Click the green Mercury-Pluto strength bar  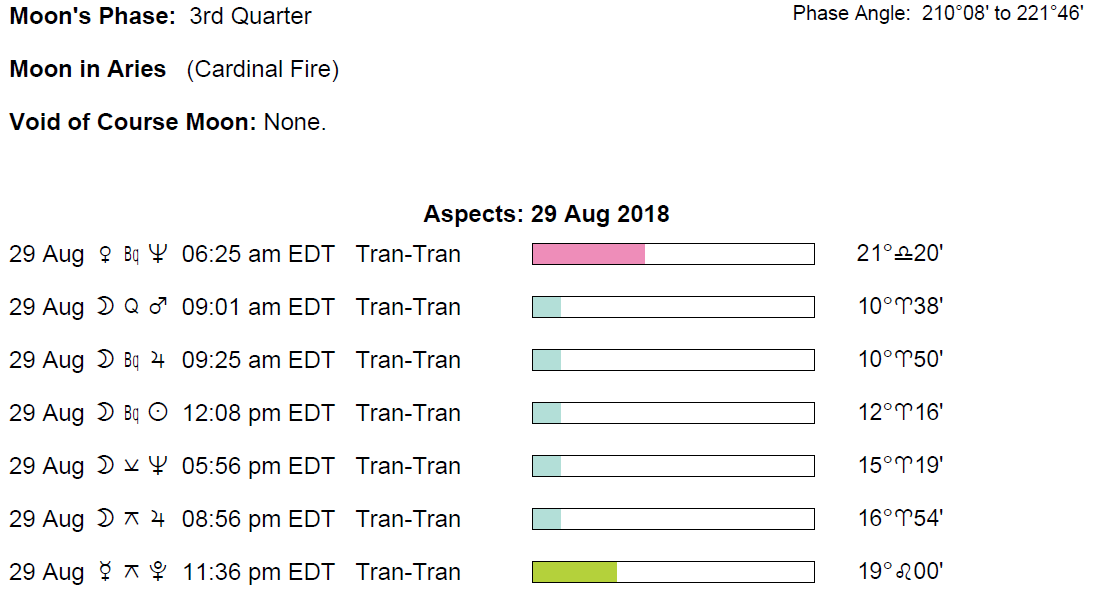tap(574, 572)
